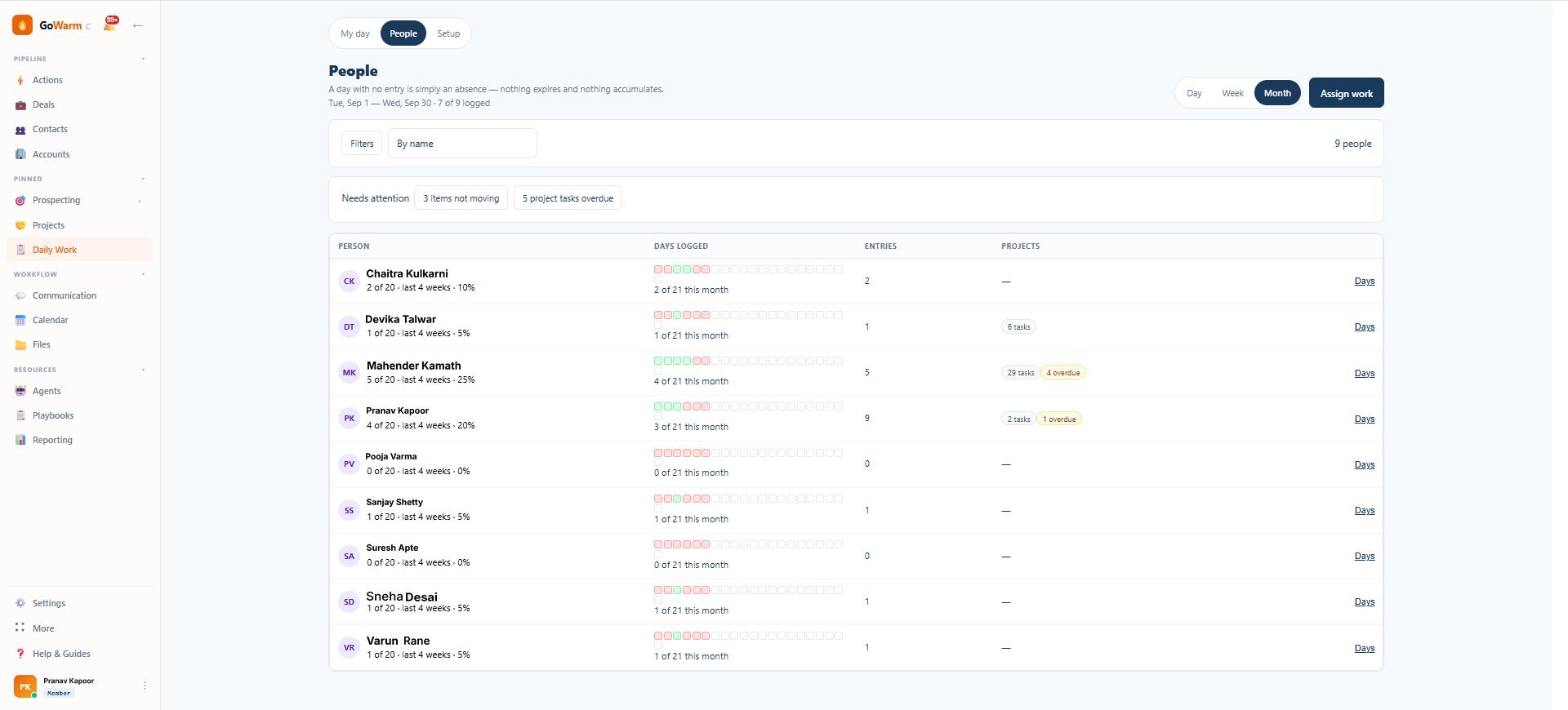The width and height of the screenshot is (1568, 710).
Task: Click Chaitra Kulkarni's CK avatar
Action: coord(349,281)
